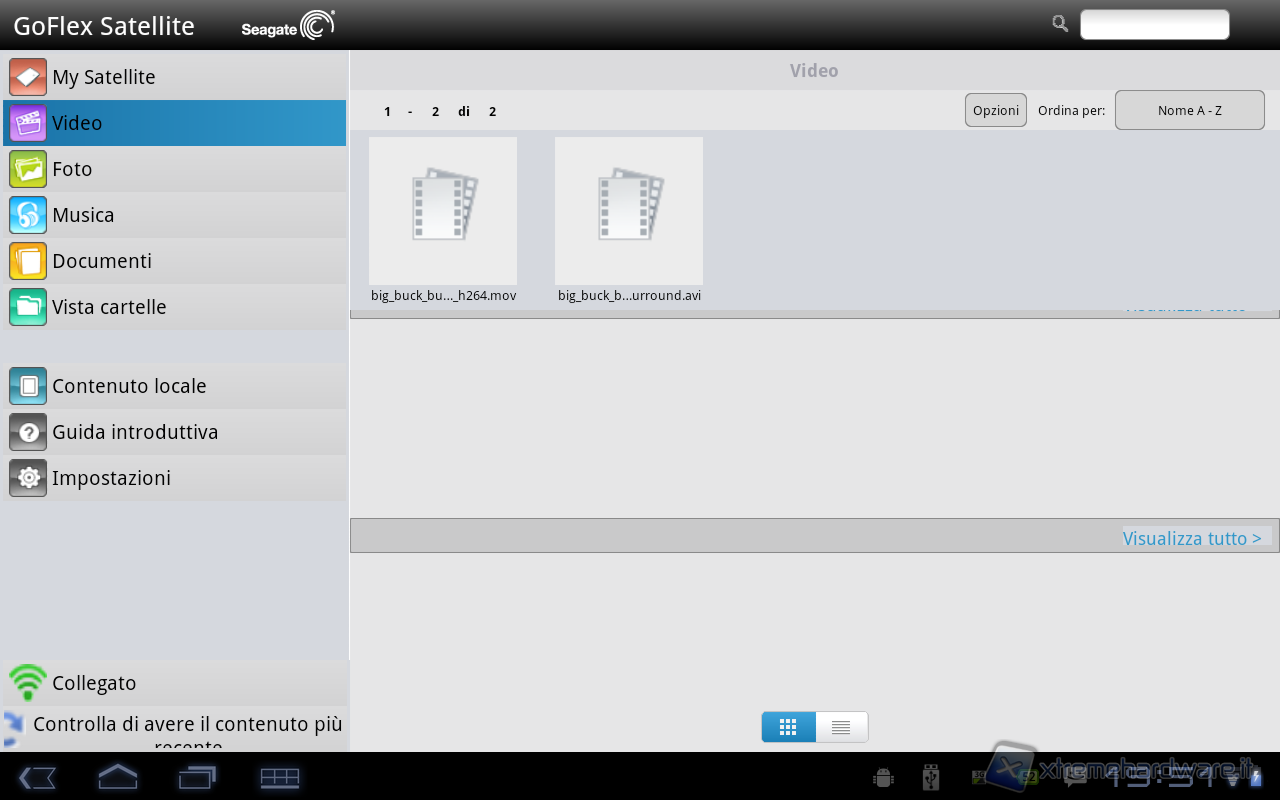The height and width of the screenshot is (800, 1280).
Task: Click the Impostazioni gear icon
Action: pyautogui.click(x=28, y=478)
